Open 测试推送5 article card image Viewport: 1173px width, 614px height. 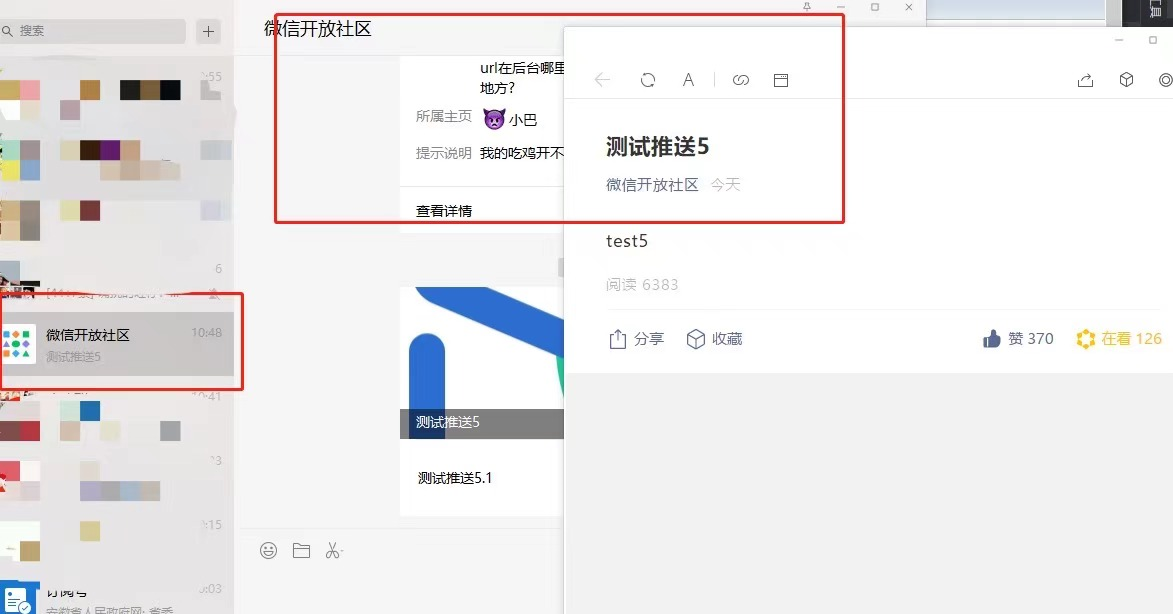[482, 363]
